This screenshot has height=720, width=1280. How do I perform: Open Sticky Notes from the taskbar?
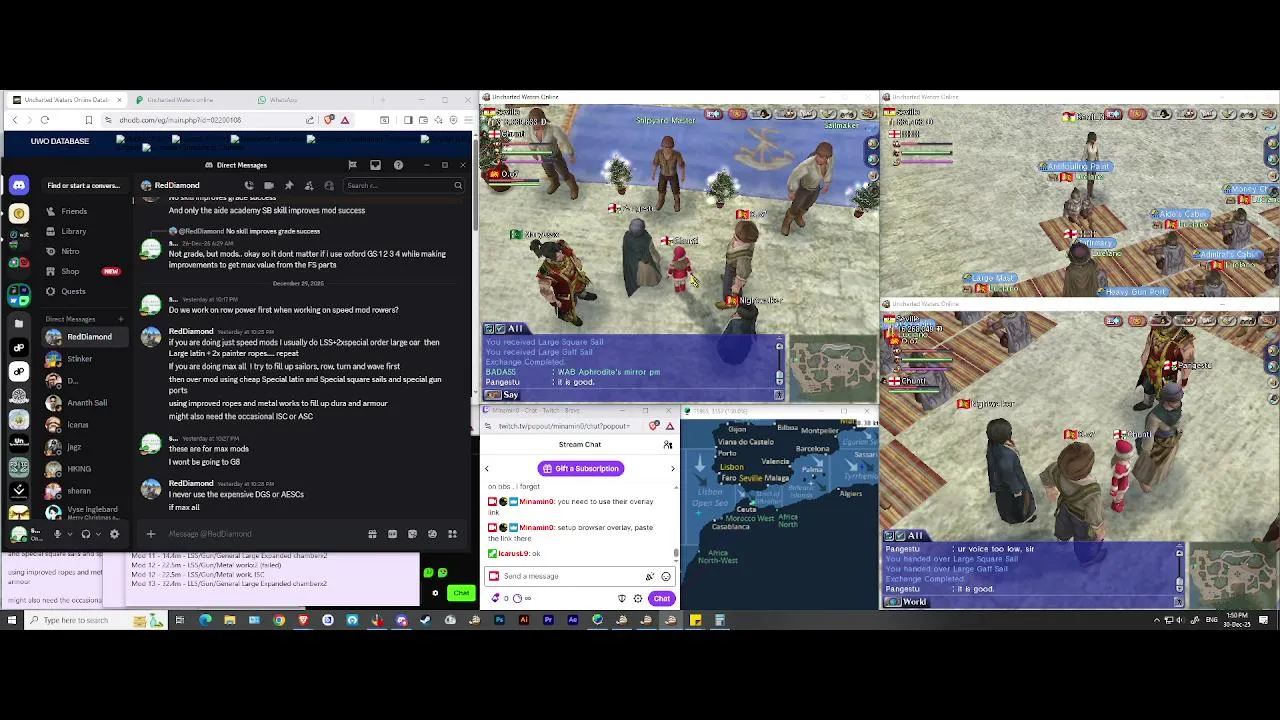tap(695, 620)
